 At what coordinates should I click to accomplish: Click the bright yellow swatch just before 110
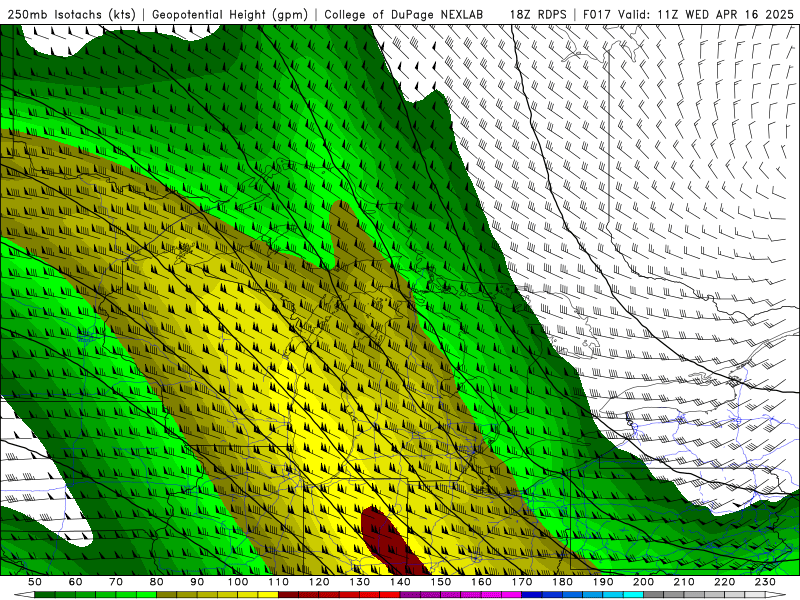tap(268, 595)
